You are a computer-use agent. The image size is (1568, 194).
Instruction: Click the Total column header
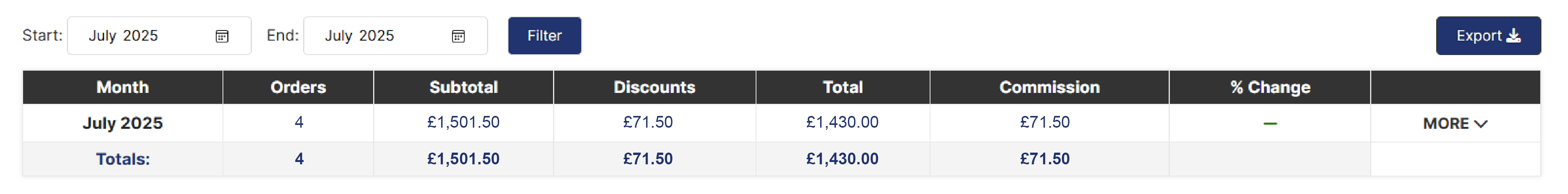point(842,87)
